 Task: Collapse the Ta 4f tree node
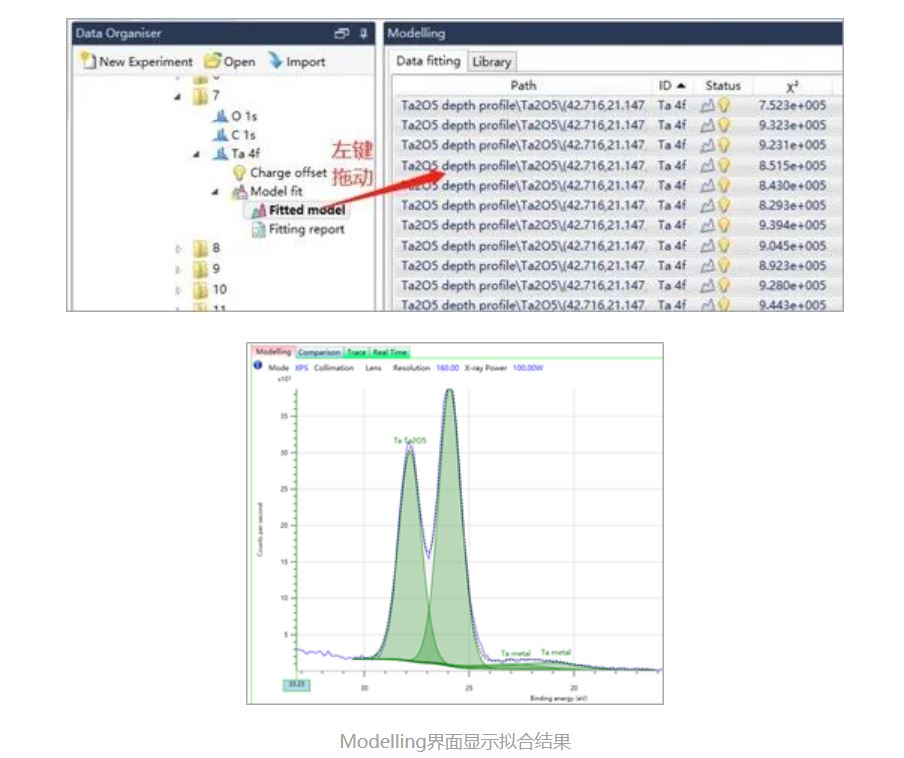point(197,154)
